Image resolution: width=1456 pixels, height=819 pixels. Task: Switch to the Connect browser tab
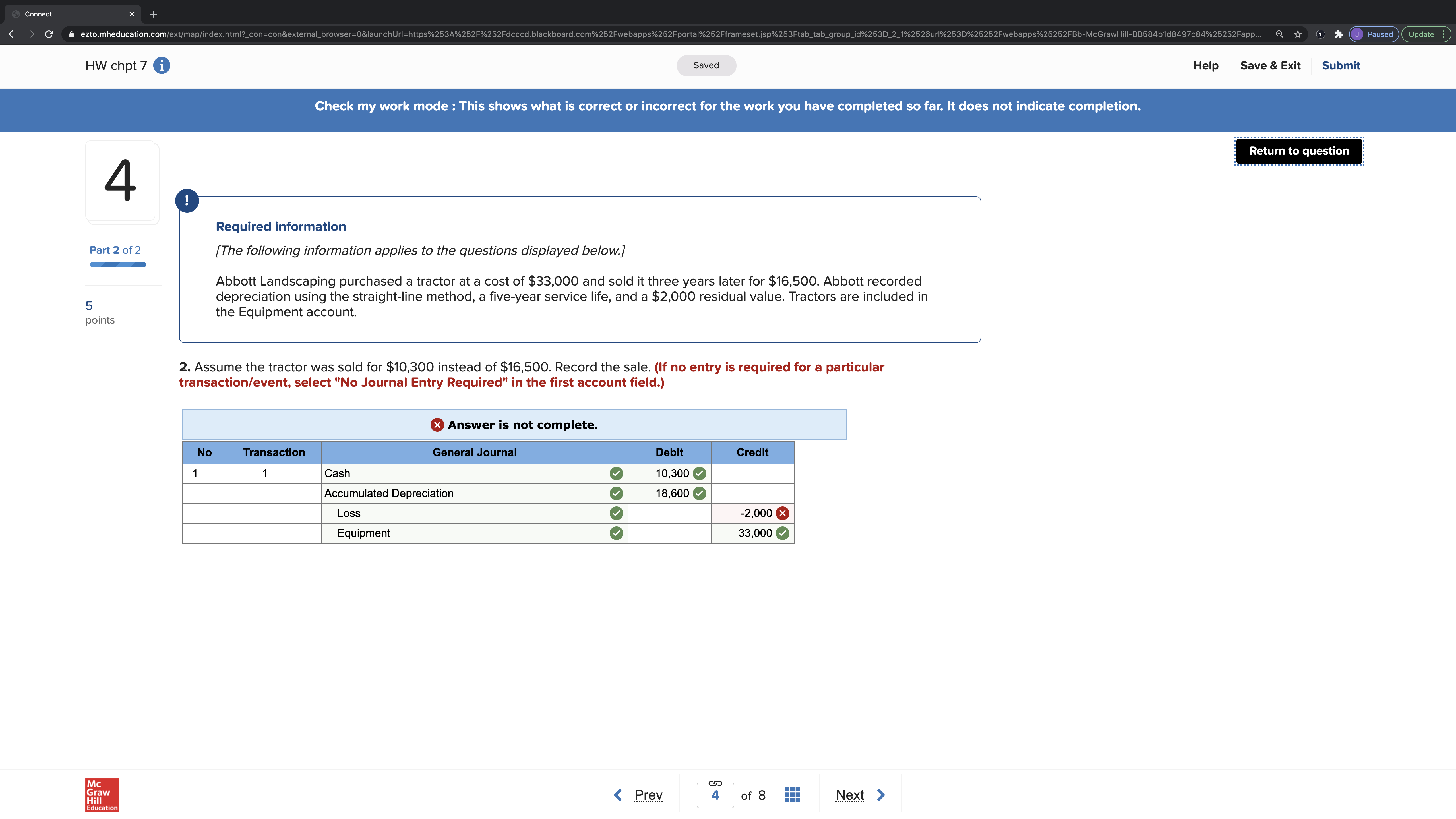pos(68,14)
